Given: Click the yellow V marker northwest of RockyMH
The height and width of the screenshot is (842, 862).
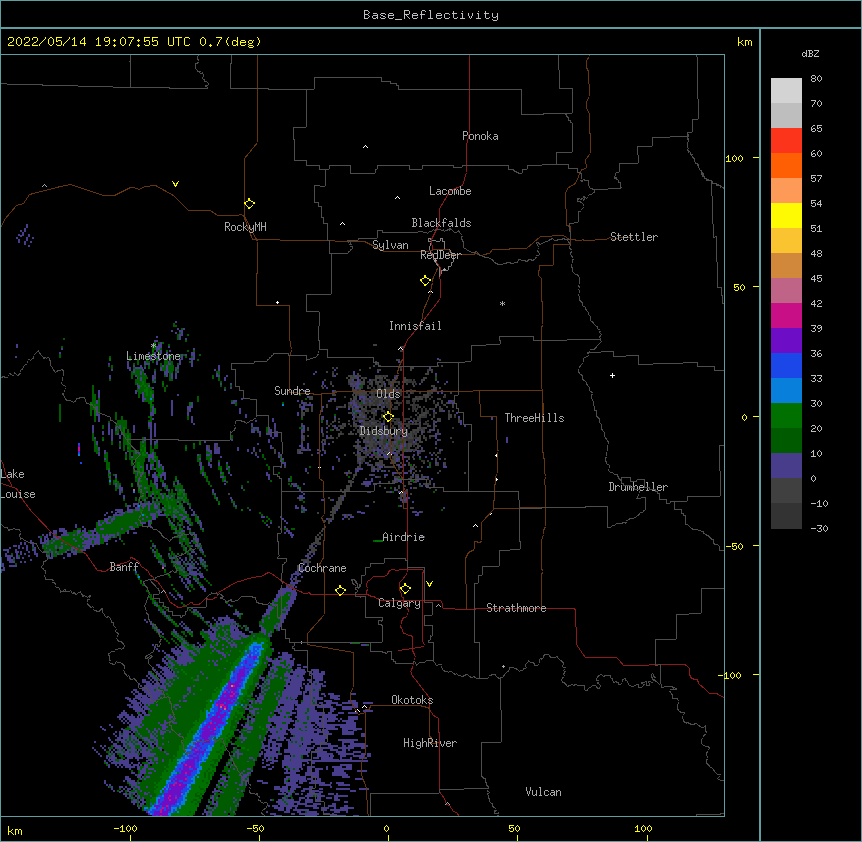Looking at the screenshot, I should [x=175, y=184].
